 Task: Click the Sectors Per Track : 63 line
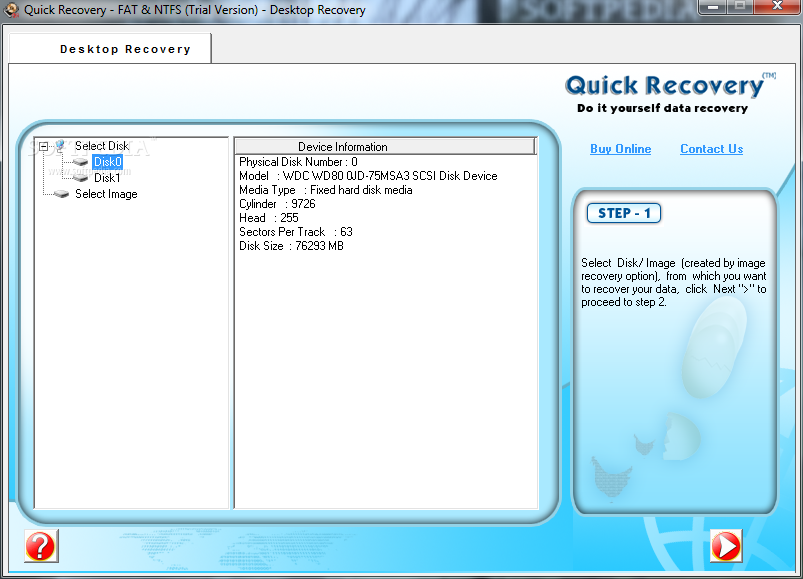tap(296, 232)
